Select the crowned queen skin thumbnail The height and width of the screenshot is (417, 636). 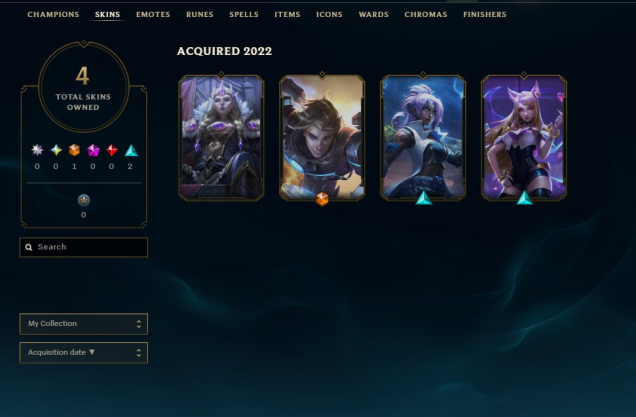pos(221,138)
